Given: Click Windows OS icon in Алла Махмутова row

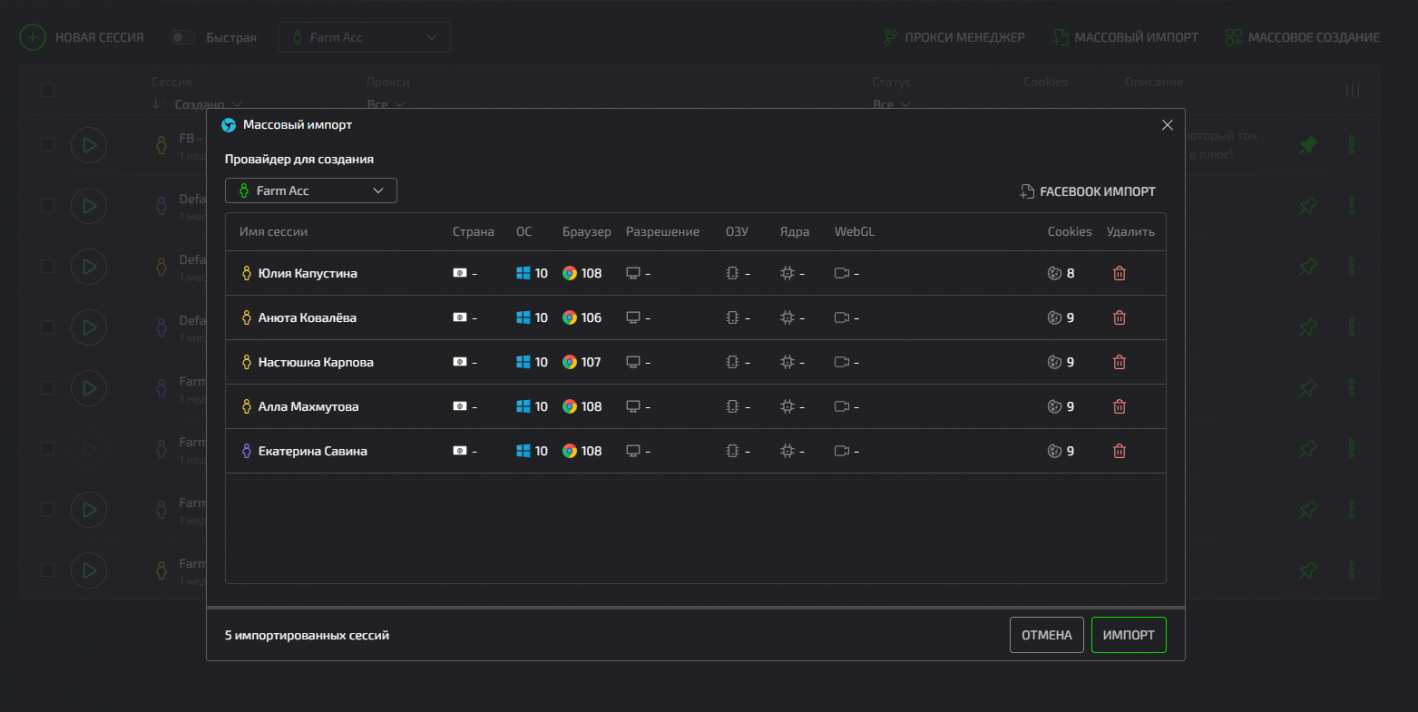Looking at the screenshot, I should pos(523,407).
